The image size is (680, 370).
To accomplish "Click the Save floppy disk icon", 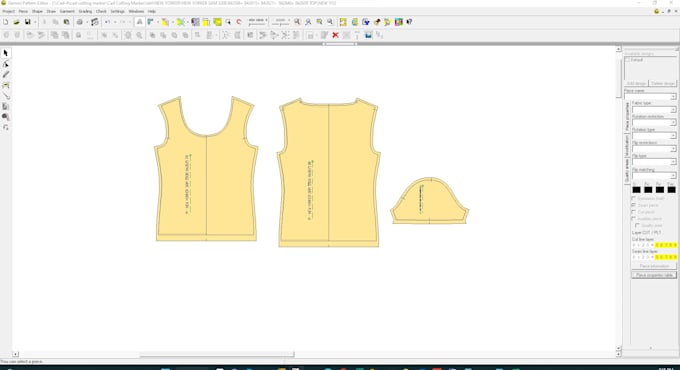I will (27, 22).
